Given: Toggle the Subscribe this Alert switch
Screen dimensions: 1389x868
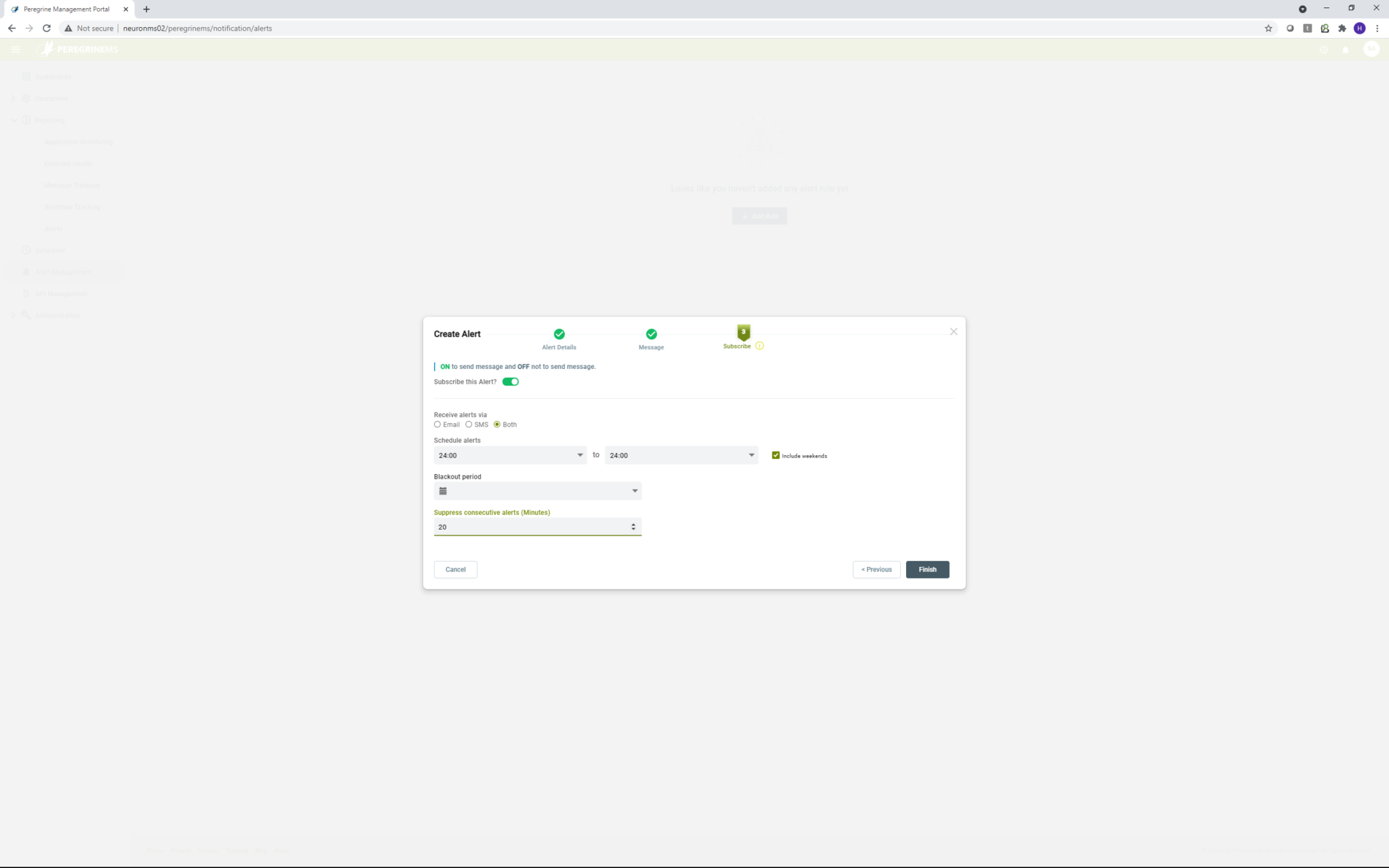Looking at the screenshot, I should tap(510, 381).
